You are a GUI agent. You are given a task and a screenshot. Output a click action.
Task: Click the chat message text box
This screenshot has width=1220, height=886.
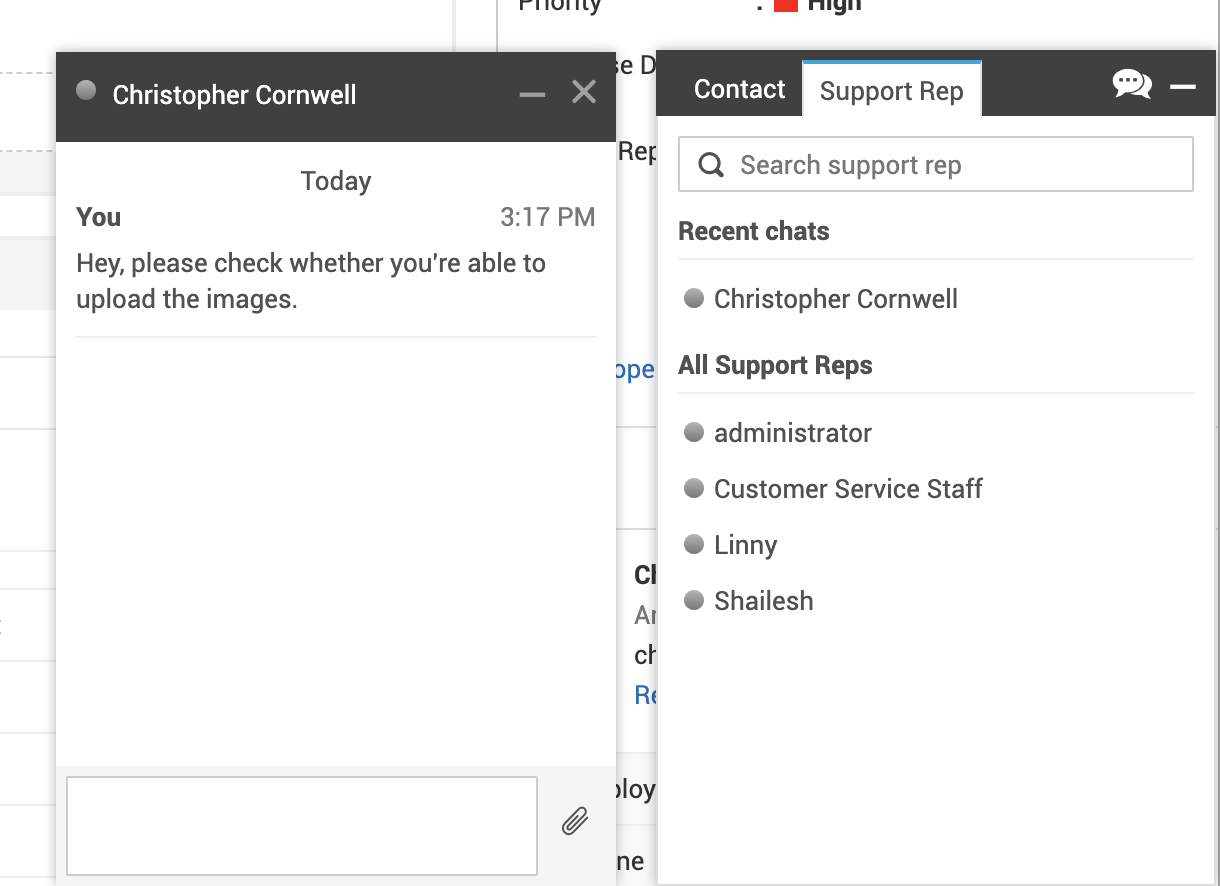[302, 825]
